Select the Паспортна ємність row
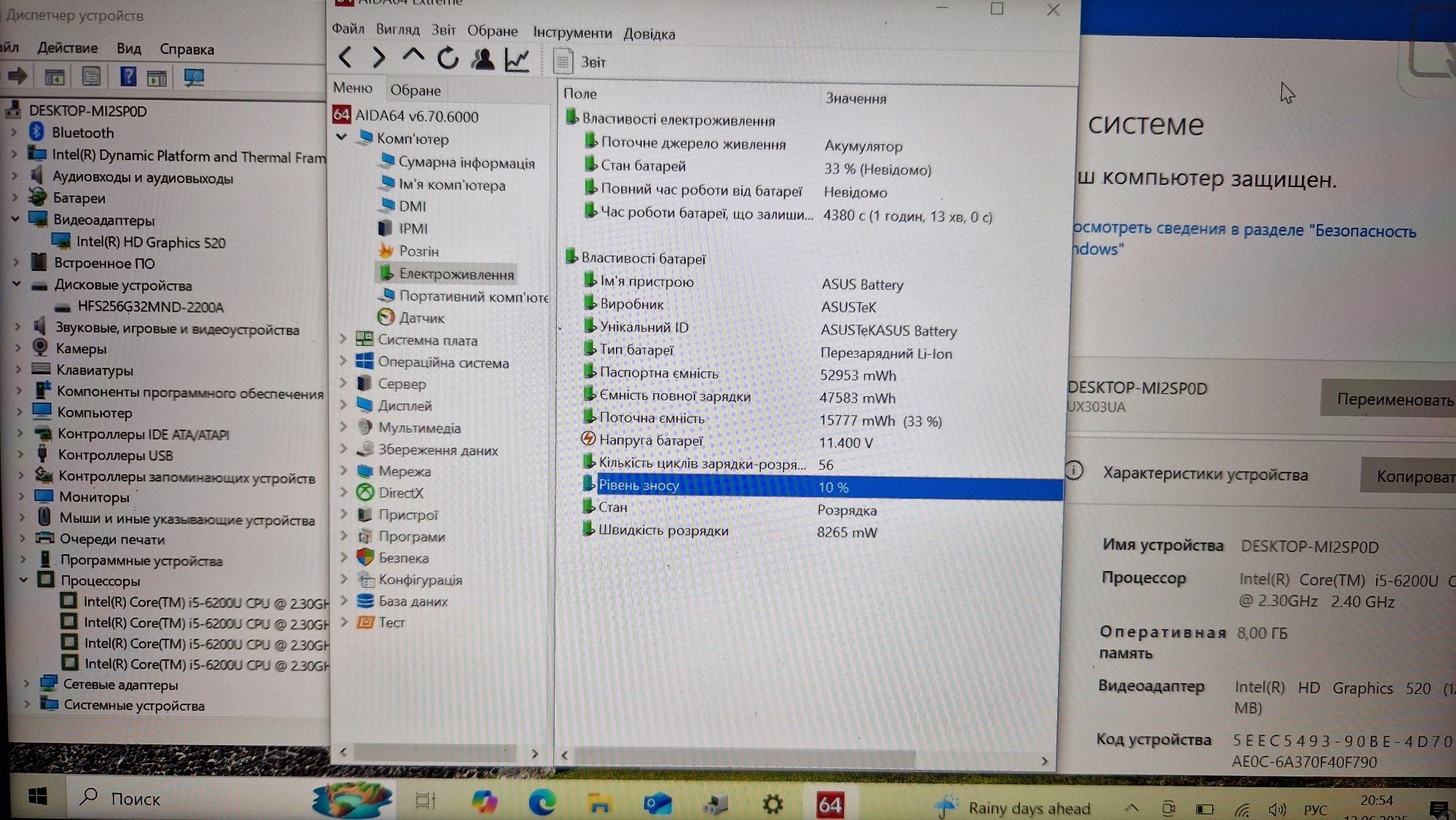1456x820 pixels. point(822,374)
